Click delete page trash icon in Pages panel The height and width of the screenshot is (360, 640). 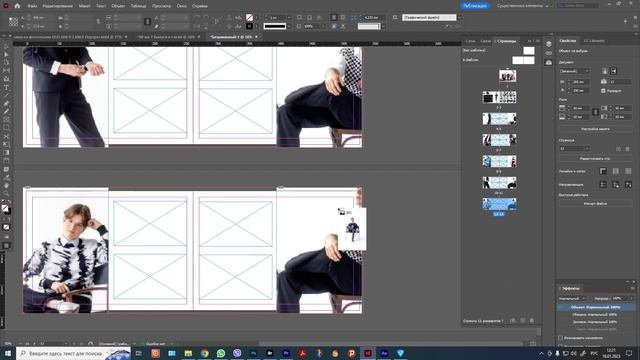[531, 321]
